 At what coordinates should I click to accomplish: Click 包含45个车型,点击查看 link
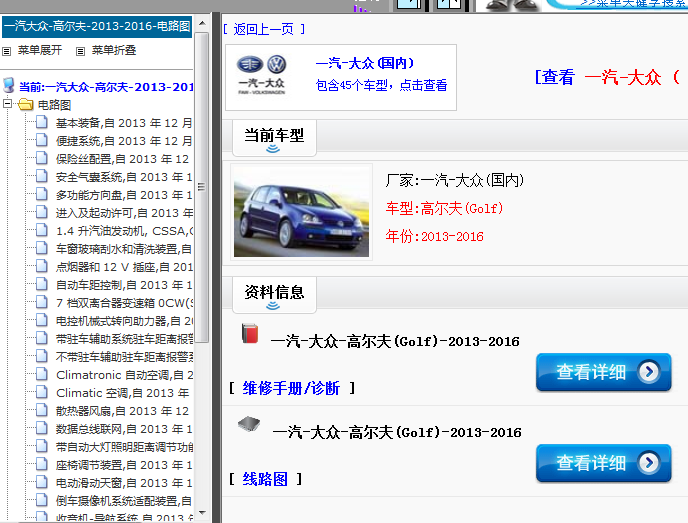pos(381,85)
